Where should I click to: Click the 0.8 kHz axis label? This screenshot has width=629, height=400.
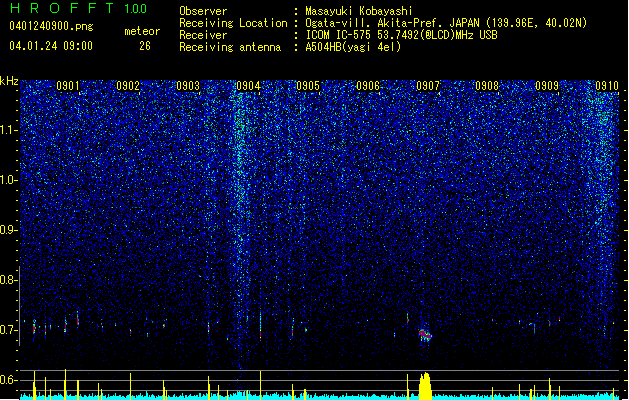point(9,280)
